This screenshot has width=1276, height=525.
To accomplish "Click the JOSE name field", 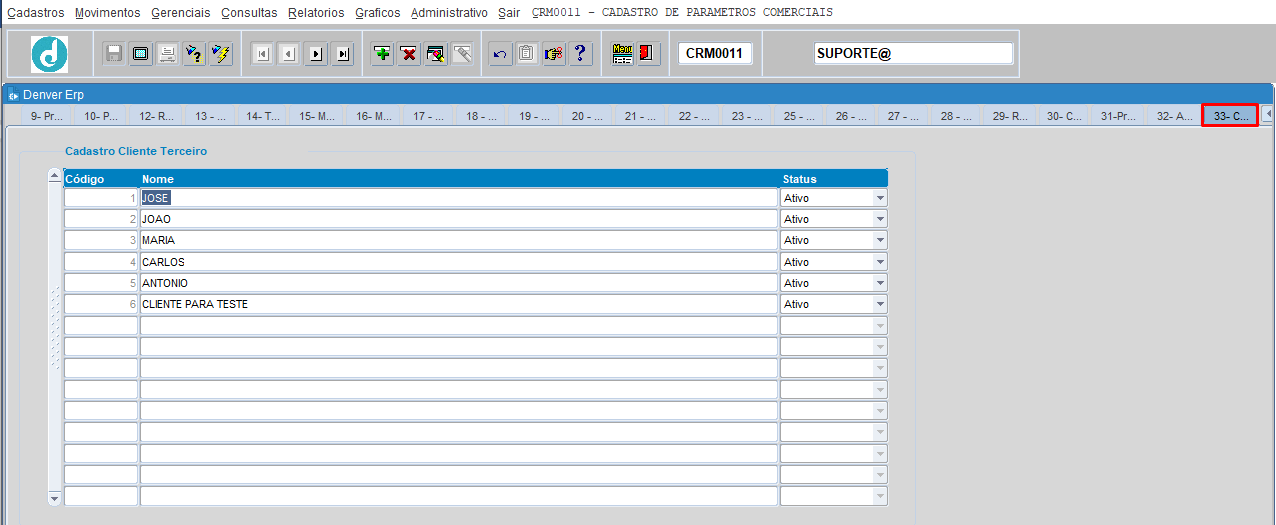I will coord(458,198).
